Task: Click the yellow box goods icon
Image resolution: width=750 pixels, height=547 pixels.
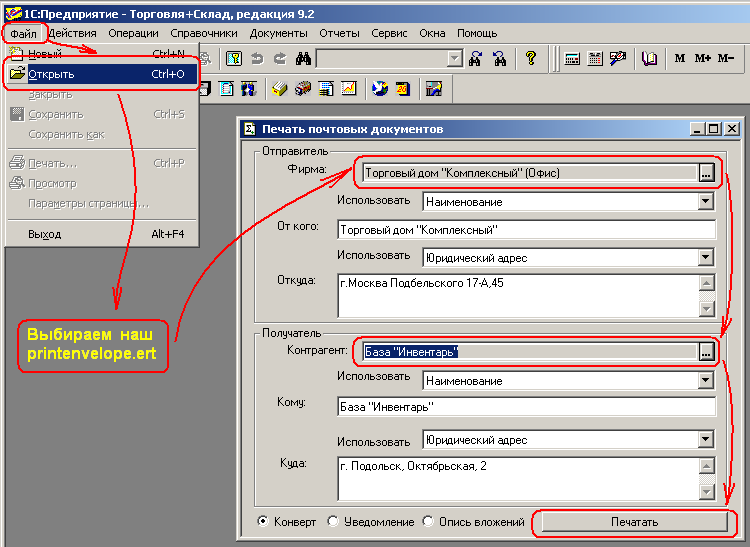Action: click(x=280, y=88)
